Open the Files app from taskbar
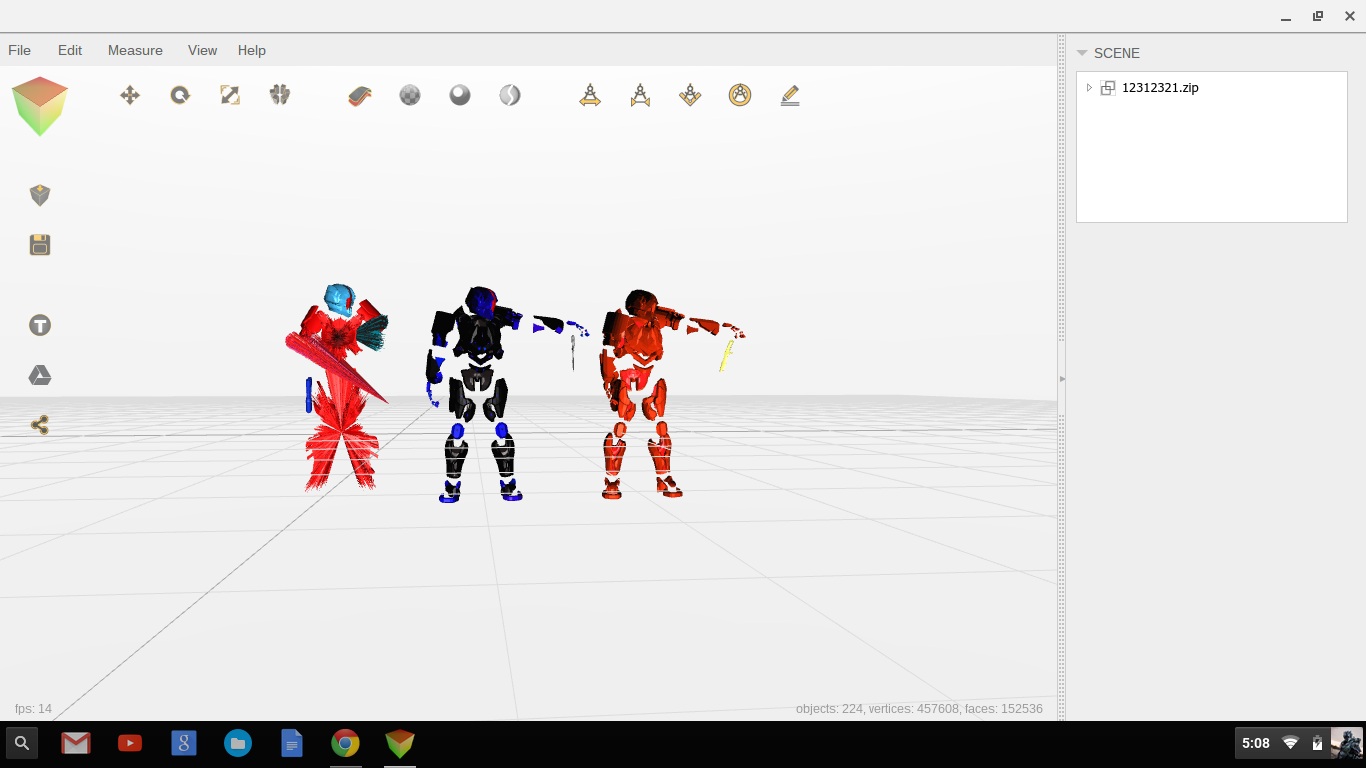Image resolution: width=1366 pixels, height=768 pixels. (x=238, y=743)
